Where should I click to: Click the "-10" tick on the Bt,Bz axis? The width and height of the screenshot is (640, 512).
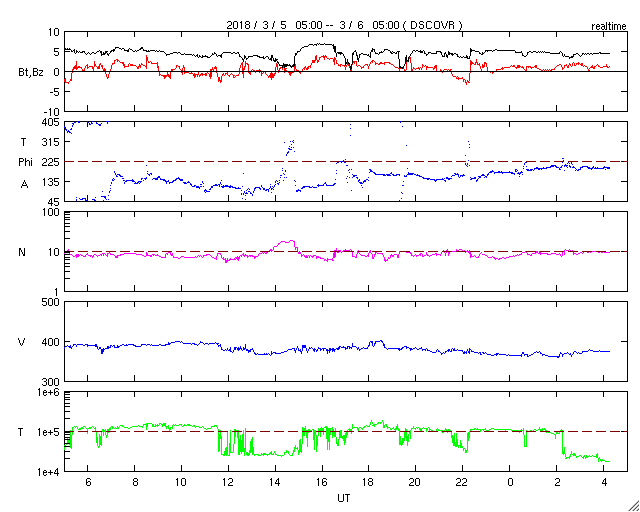(x=52, y=112)
